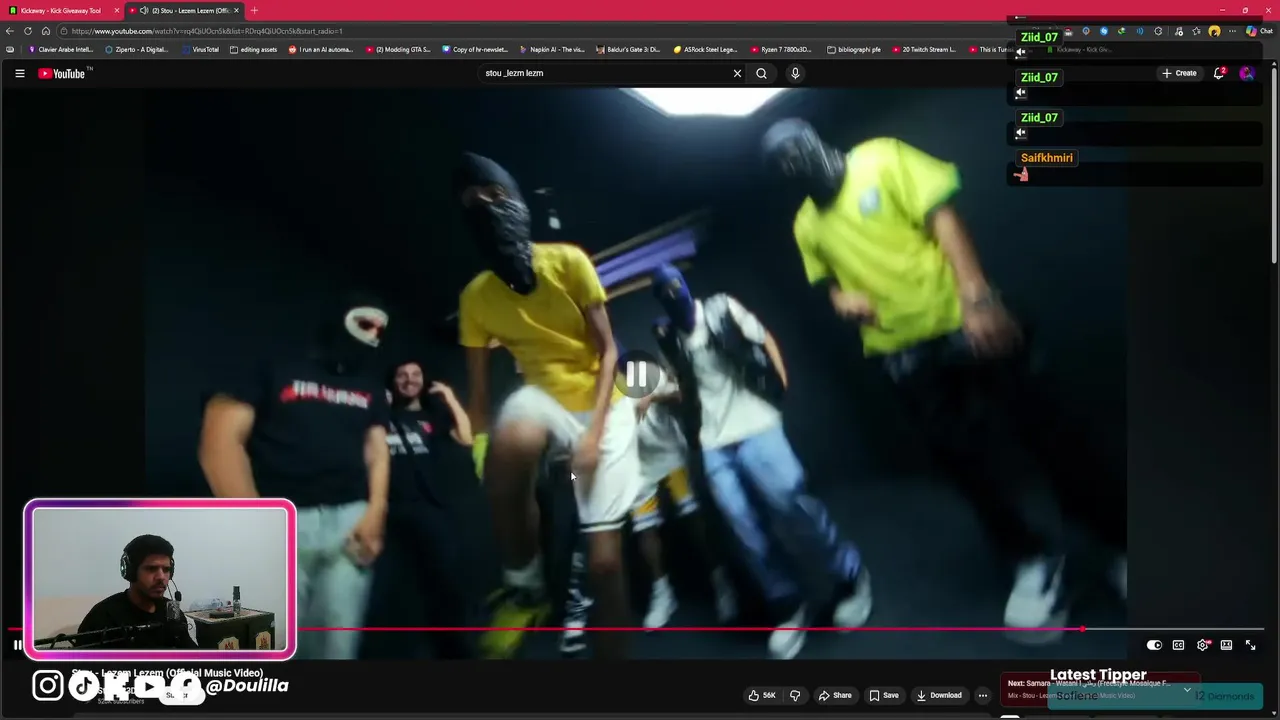This screenshot has width=1280, height=720.
Task: Run search with the magnifier button
Action: (x=761, y=73)
